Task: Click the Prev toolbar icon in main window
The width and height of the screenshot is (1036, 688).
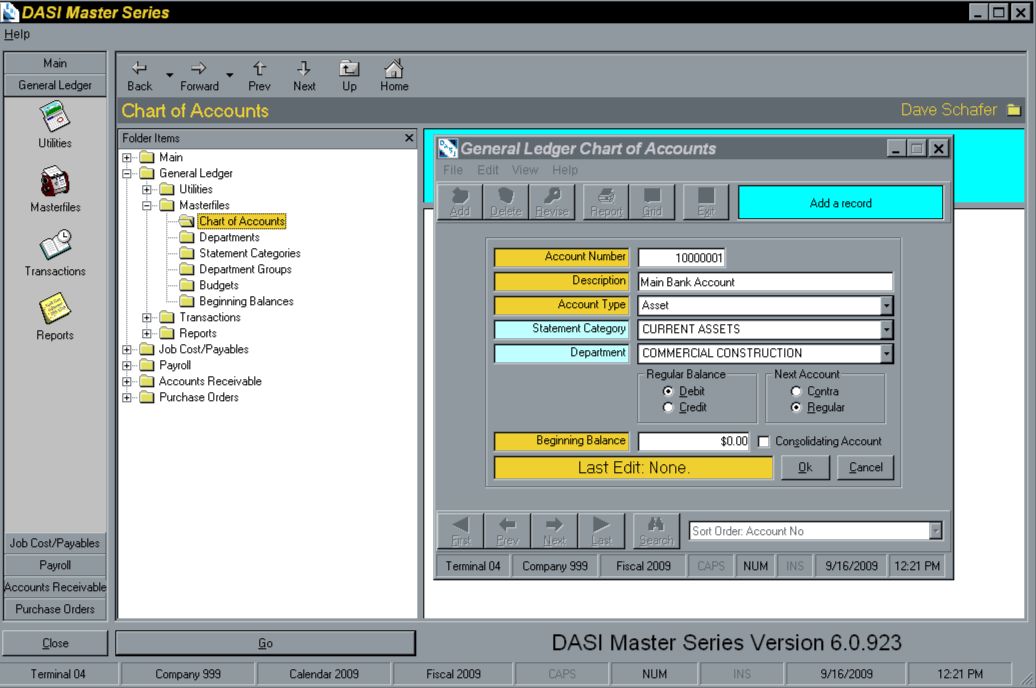Action: tap(259, 68)
